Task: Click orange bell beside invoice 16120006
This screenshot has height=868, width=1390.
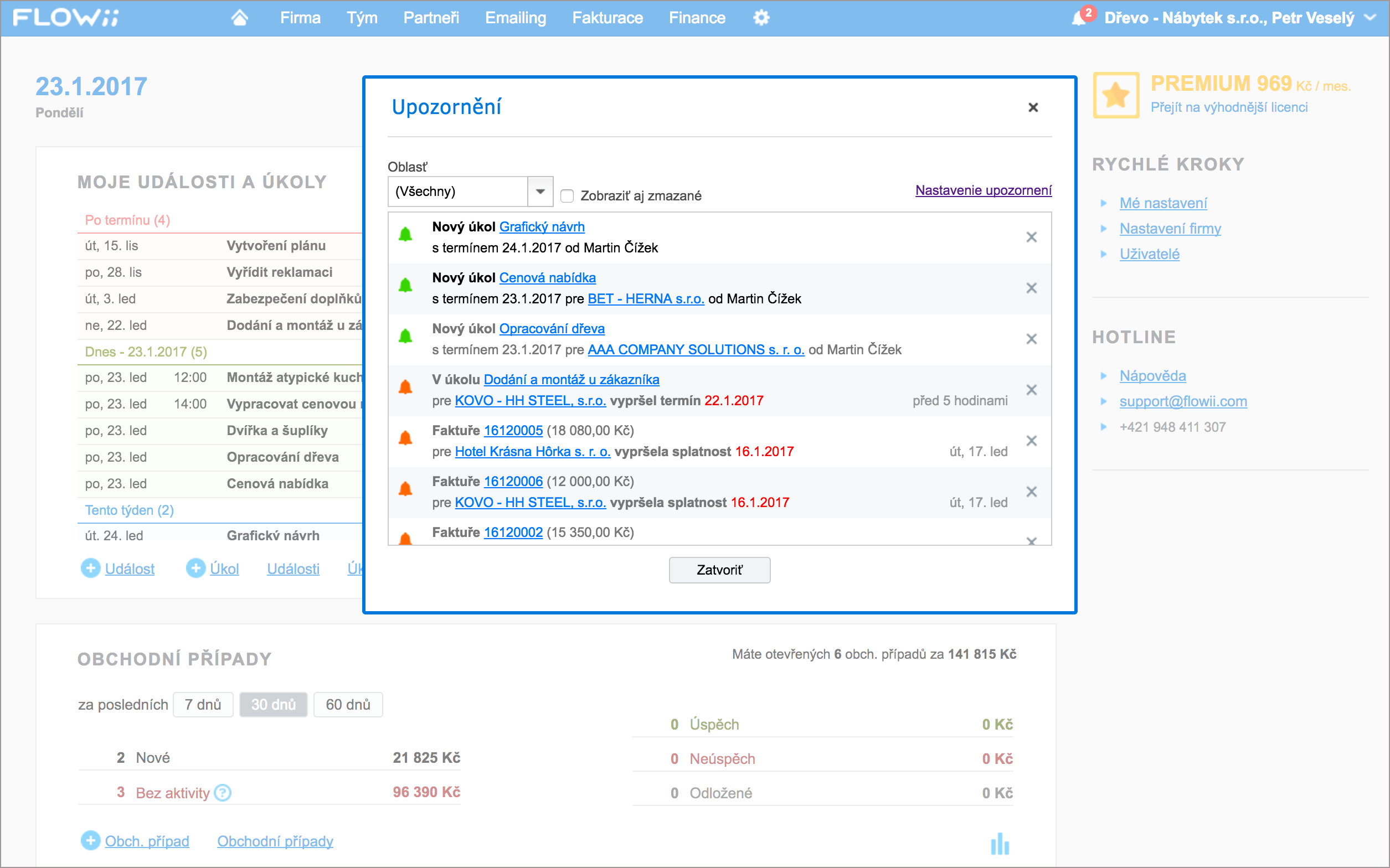Action: point(405,489)
